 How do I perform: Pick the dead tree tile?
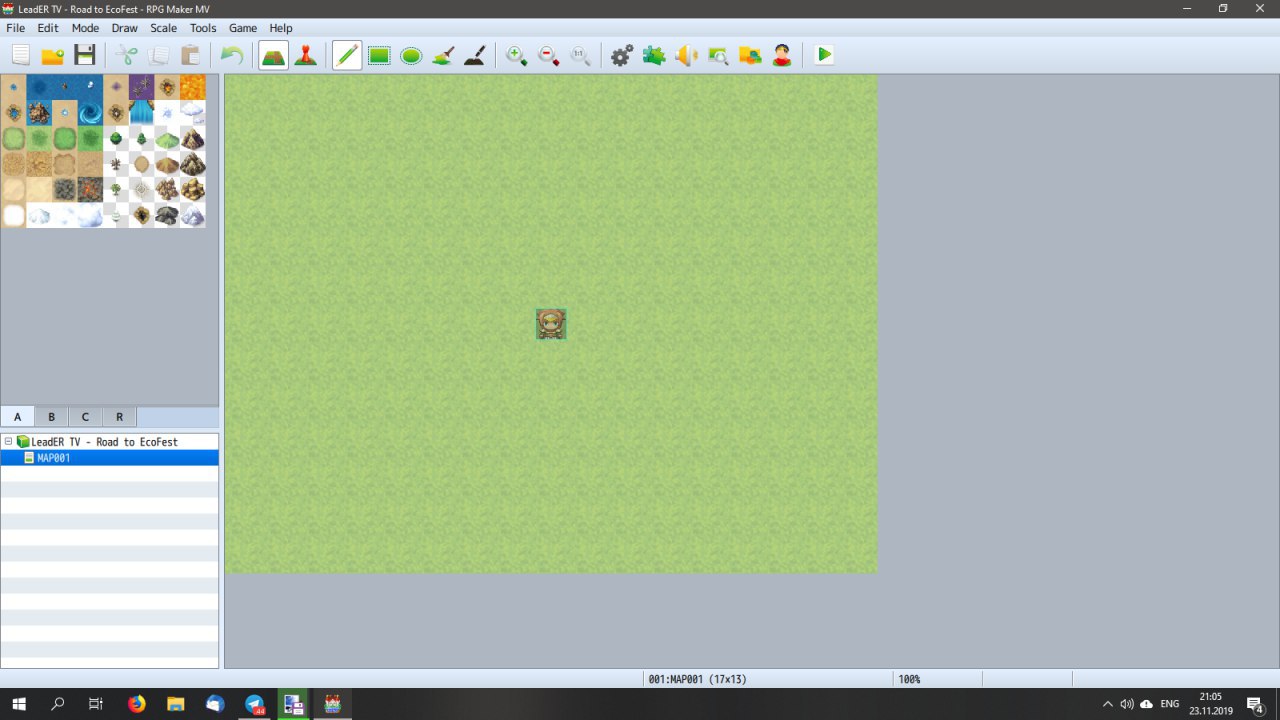coord(116,164)
